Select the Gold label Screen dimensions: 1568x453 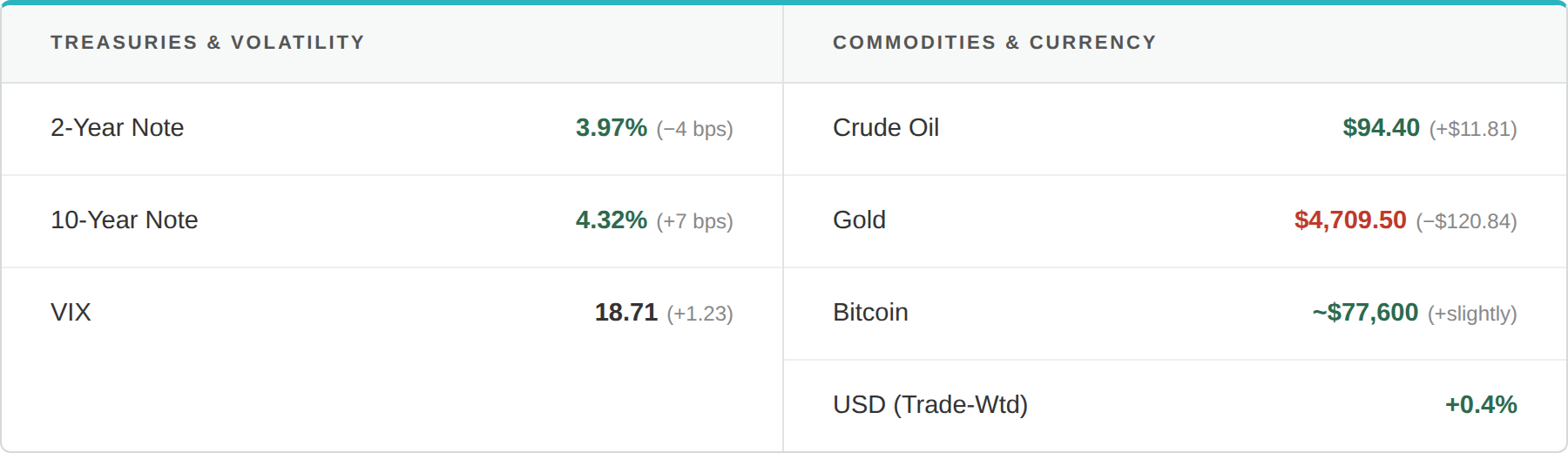(859, 220)
